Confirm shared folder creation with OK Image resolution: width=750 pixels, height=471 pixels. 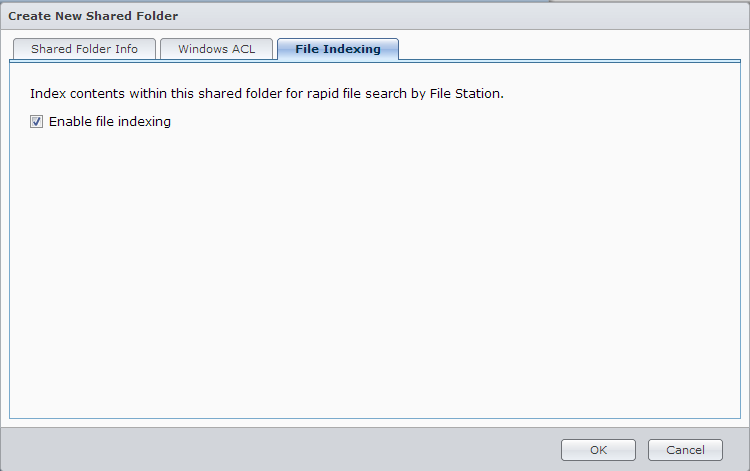(598, 450)
